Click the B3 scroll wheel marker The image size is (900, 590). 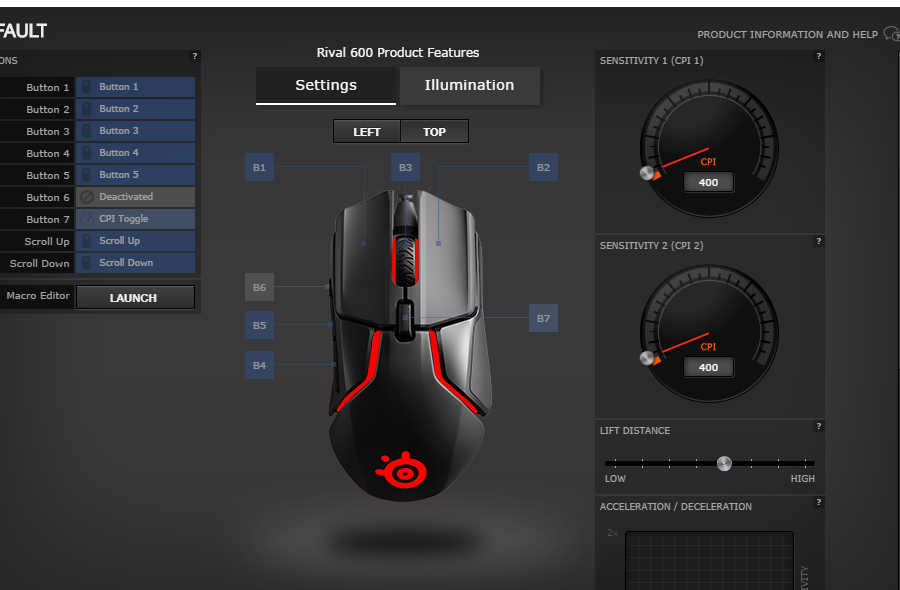click(x=405, y=167)
